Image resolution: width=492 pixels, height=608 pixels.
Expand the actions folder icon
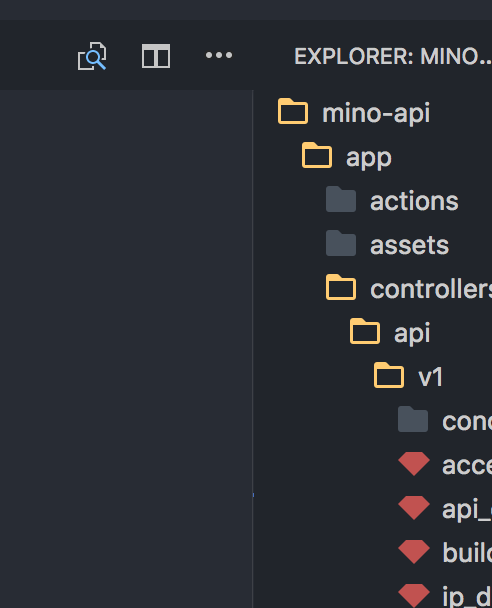coord(341,199)
